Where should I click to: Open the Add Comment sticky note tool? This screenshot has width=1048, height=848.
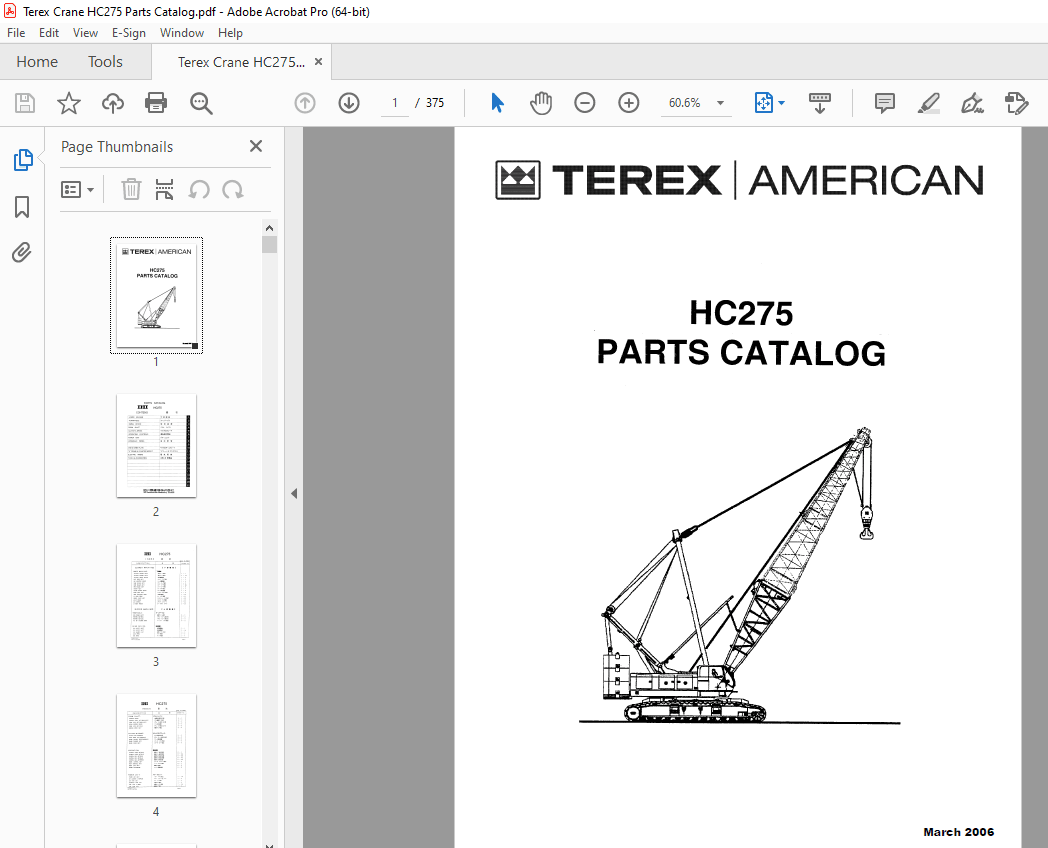point(884,103)
